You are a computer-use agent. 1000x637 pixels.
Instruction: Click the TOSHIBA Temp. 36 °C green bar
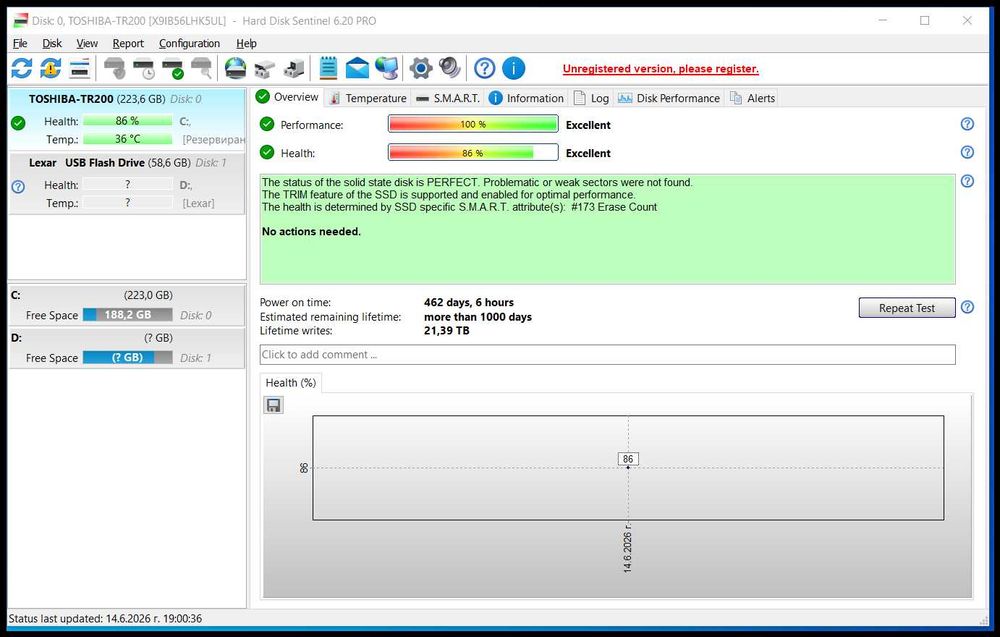128,138
